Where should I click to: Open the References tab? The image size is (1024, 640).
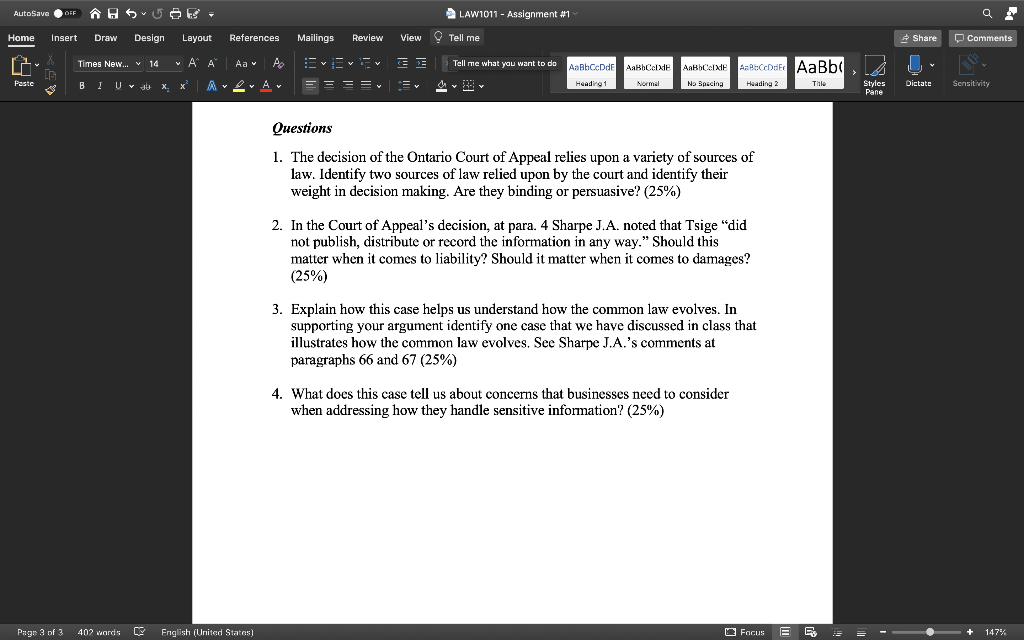pyautogui.click(x=254, y=38)
